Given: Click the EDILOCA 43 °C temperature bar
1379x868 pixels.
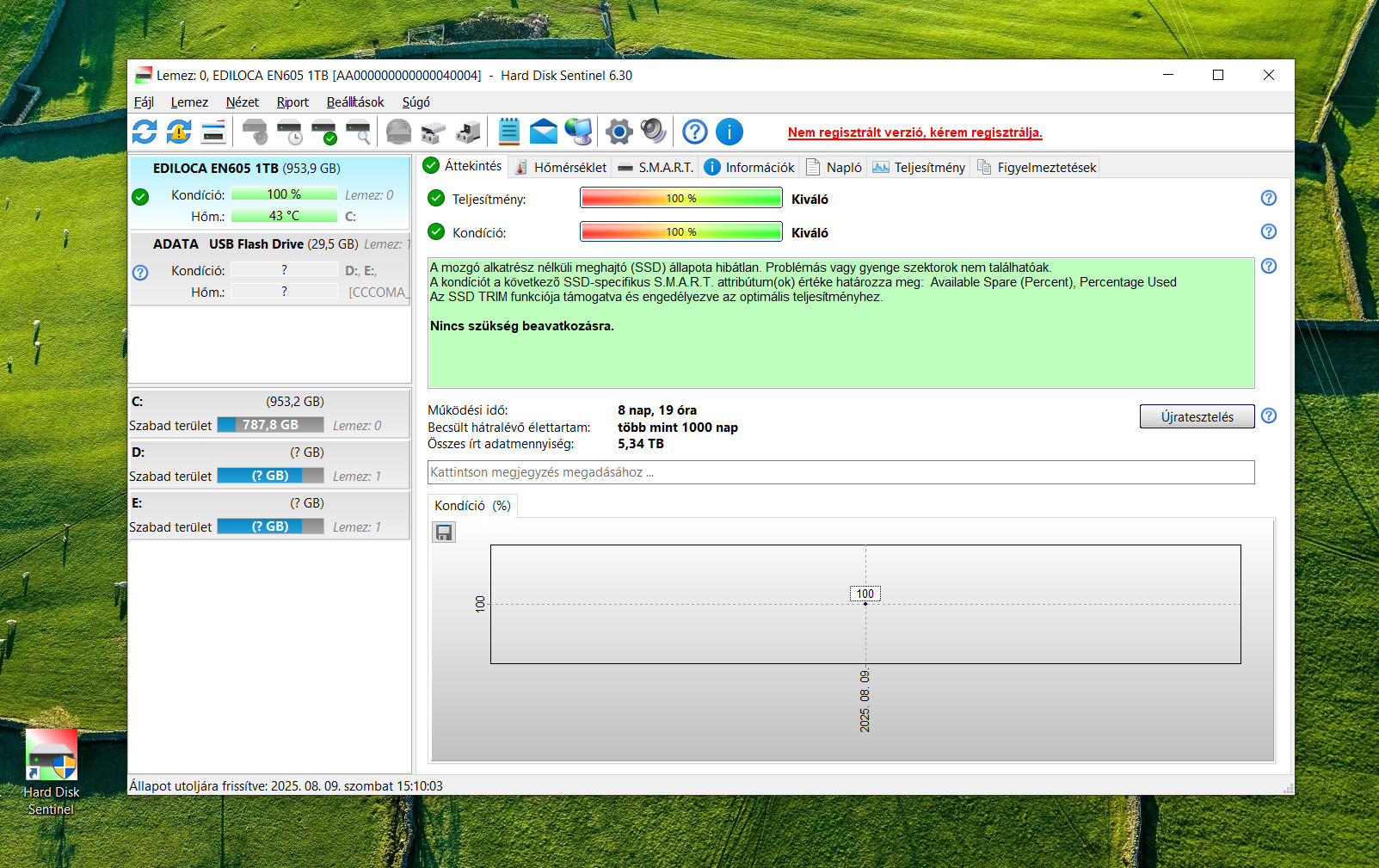Looking at the screenshot, I should click(x=284, y=216).
